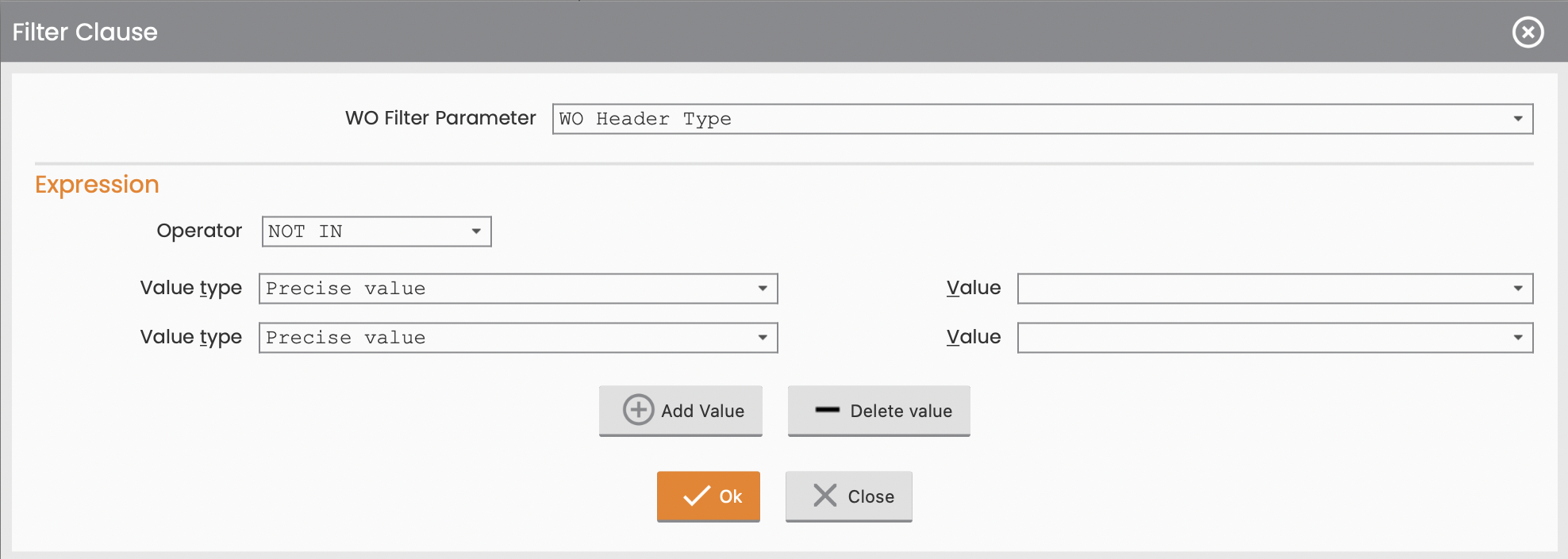Click the Delete value button
The height and width of the screenshot is (559, 1568).
tap(879, 411)
